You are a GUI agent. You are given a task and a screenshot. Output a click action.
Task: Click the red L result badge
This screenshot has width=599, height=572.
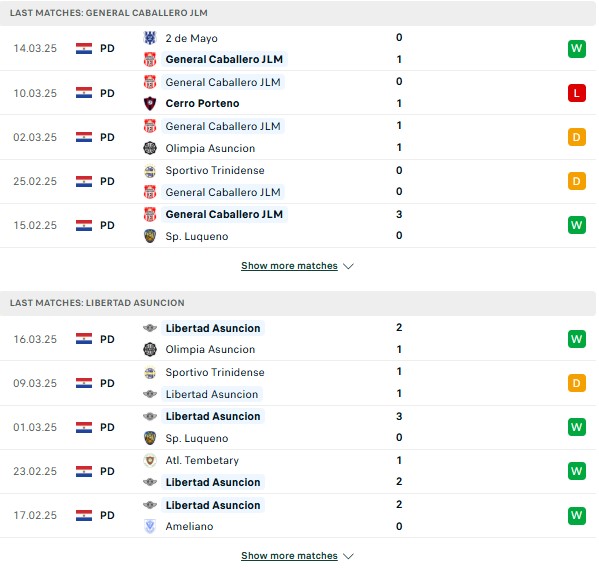[x=576, y=93]
